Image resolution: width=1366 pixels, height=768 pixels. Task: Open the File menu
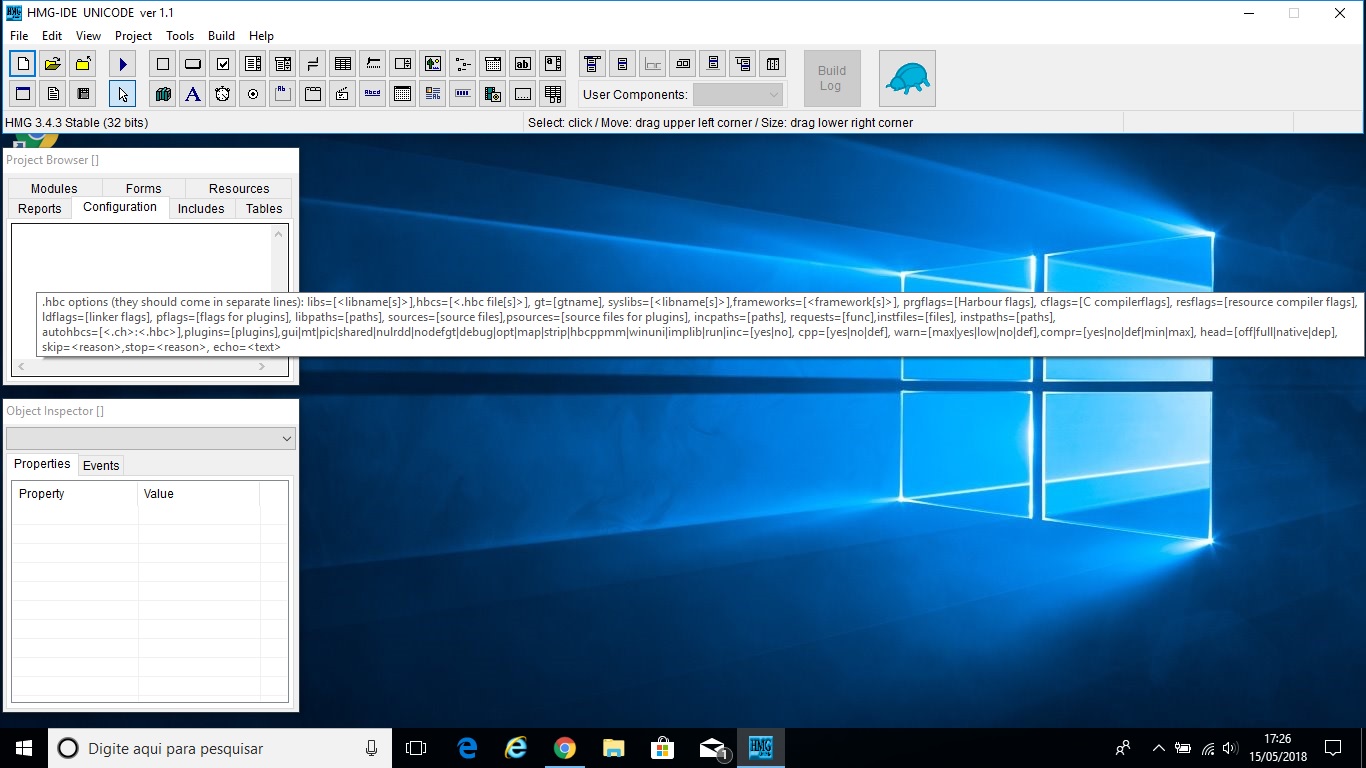(x=19, y=36)
